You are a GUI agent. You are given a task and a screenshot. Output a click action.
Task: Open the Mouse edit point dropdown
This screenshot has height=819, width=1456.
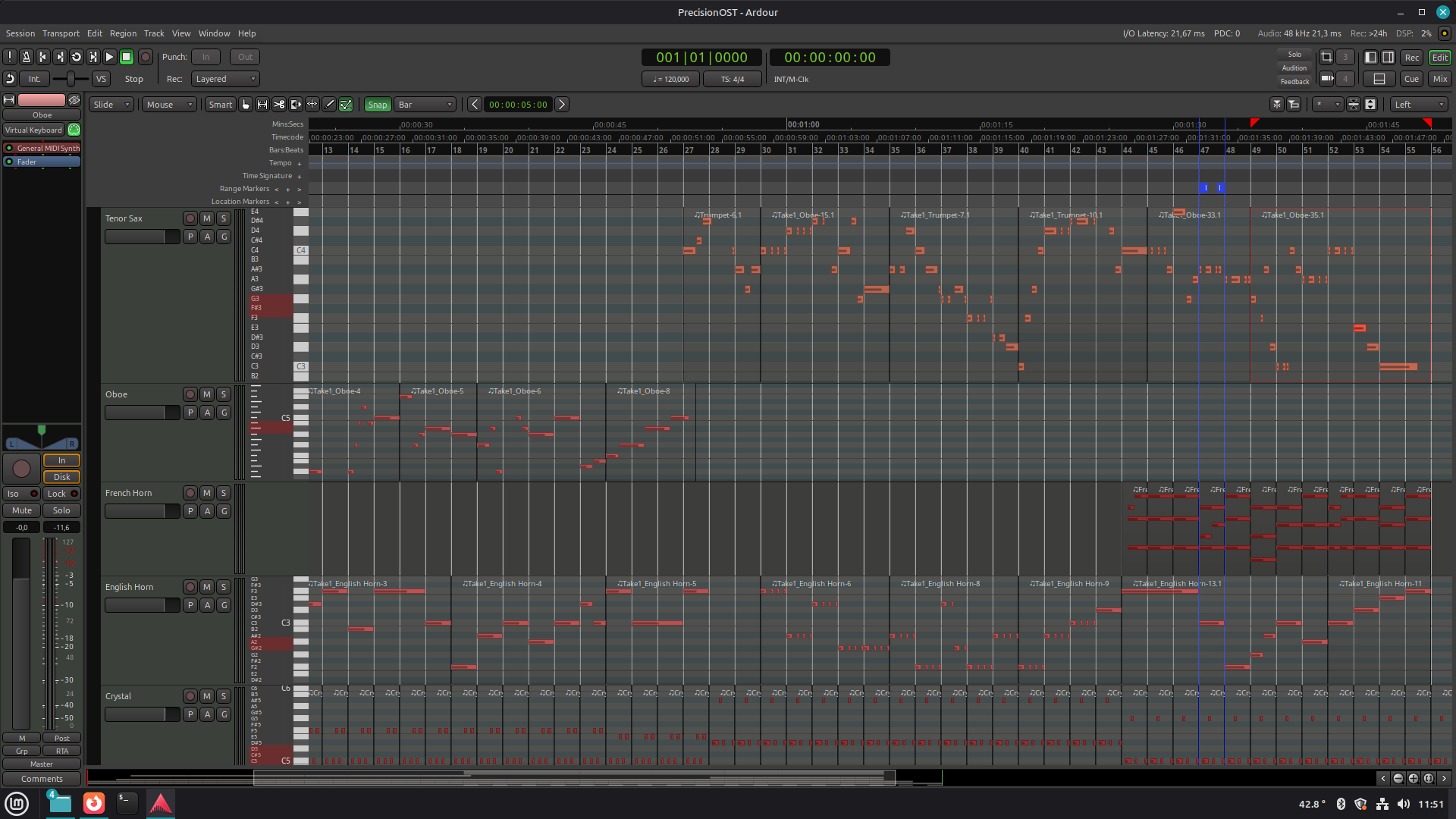(169, 105)
